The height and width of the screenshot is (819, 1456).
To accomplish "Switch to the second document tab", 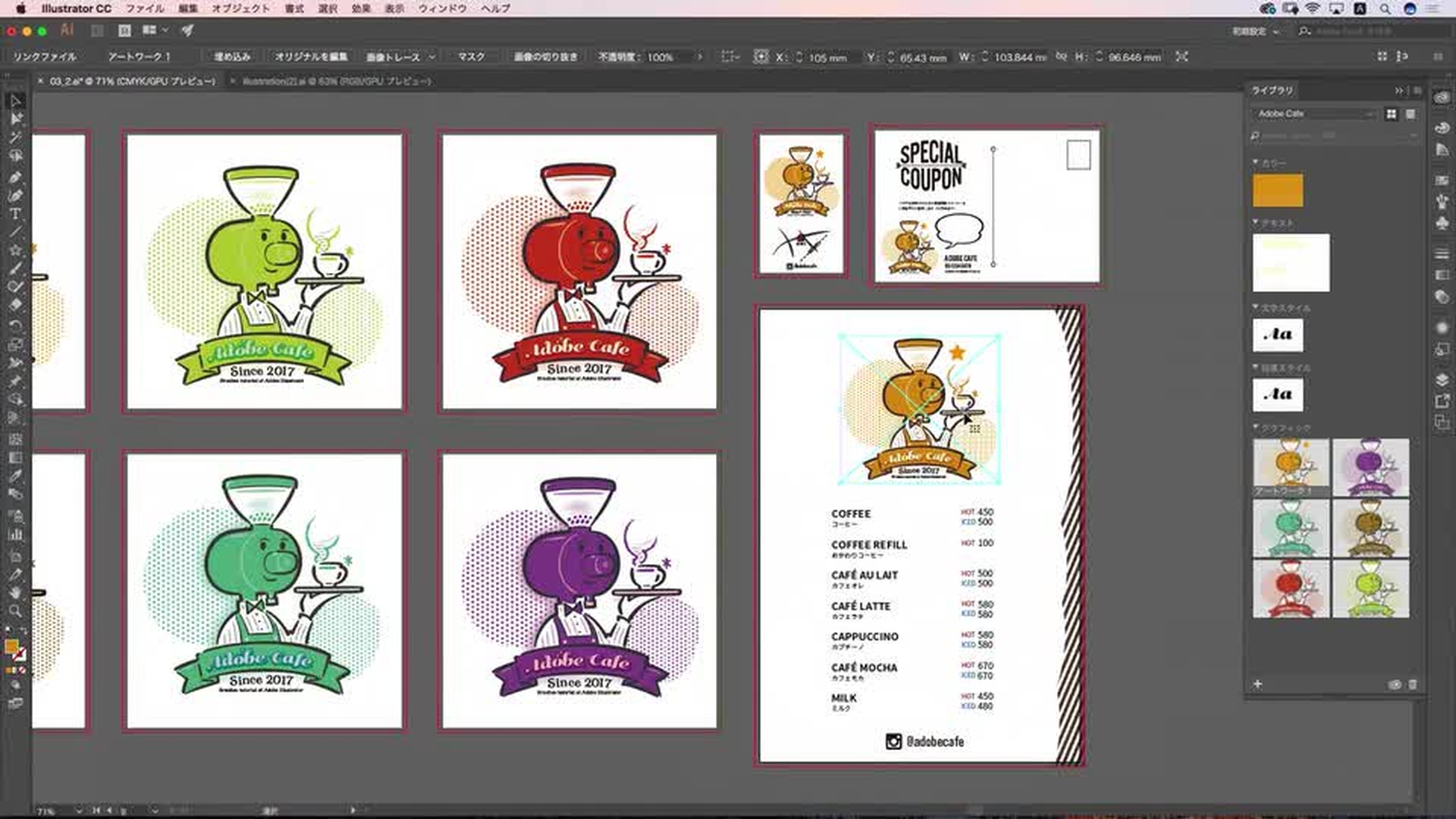I will click(x=336, y=81).
